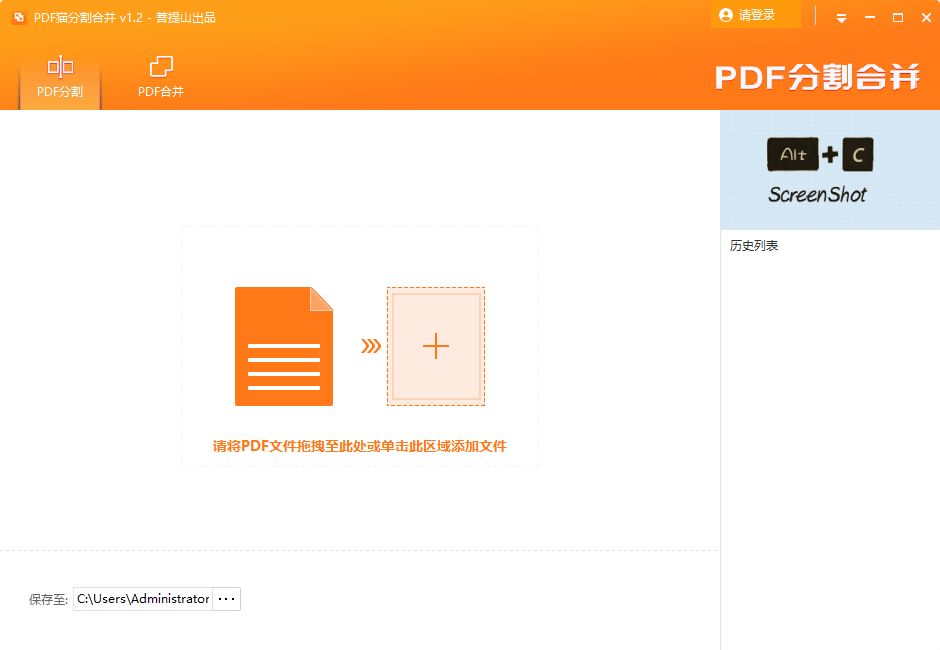940x650 pixels.
Task: Click the ... button to browse save location
Action: pyautogui.click(x=226, y=598)
